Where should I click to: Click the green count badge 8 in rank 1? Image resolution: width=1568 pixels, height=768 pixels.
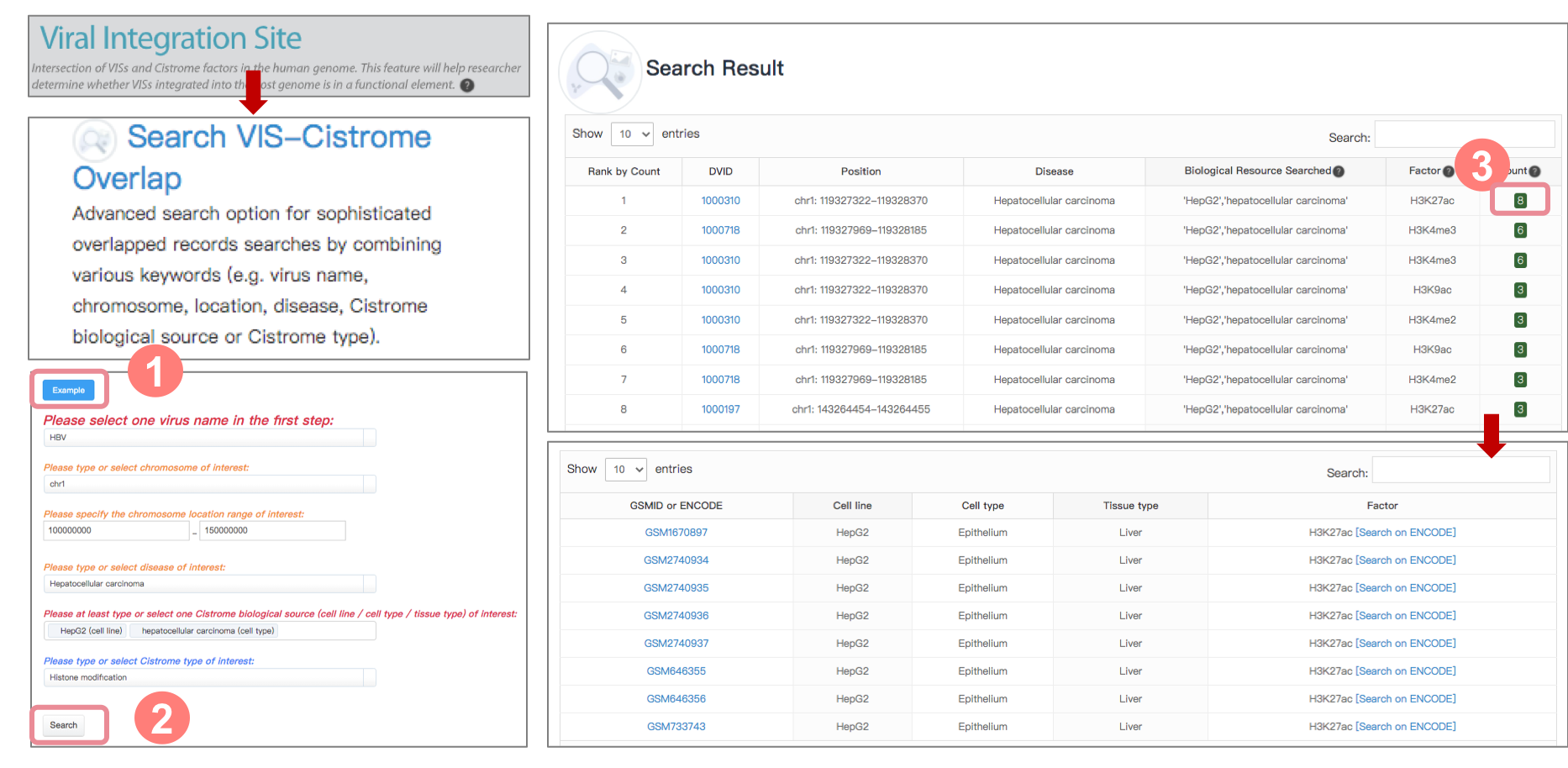point(1519,201)
